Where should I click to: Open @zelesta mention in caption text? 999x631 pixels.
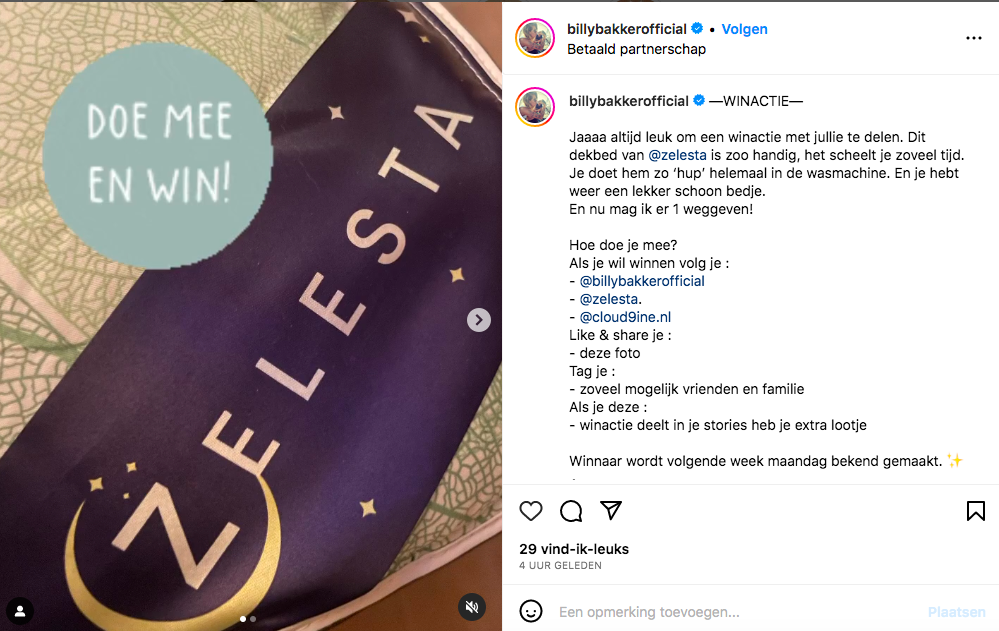click(x=677, y=155)
